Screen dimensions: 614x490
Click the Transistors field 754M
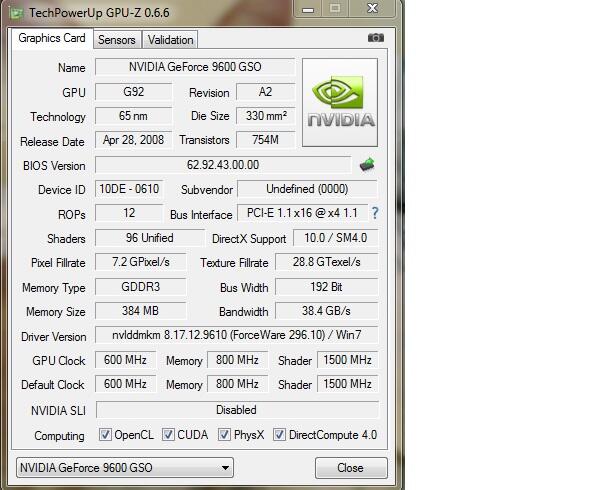[265, 140]
